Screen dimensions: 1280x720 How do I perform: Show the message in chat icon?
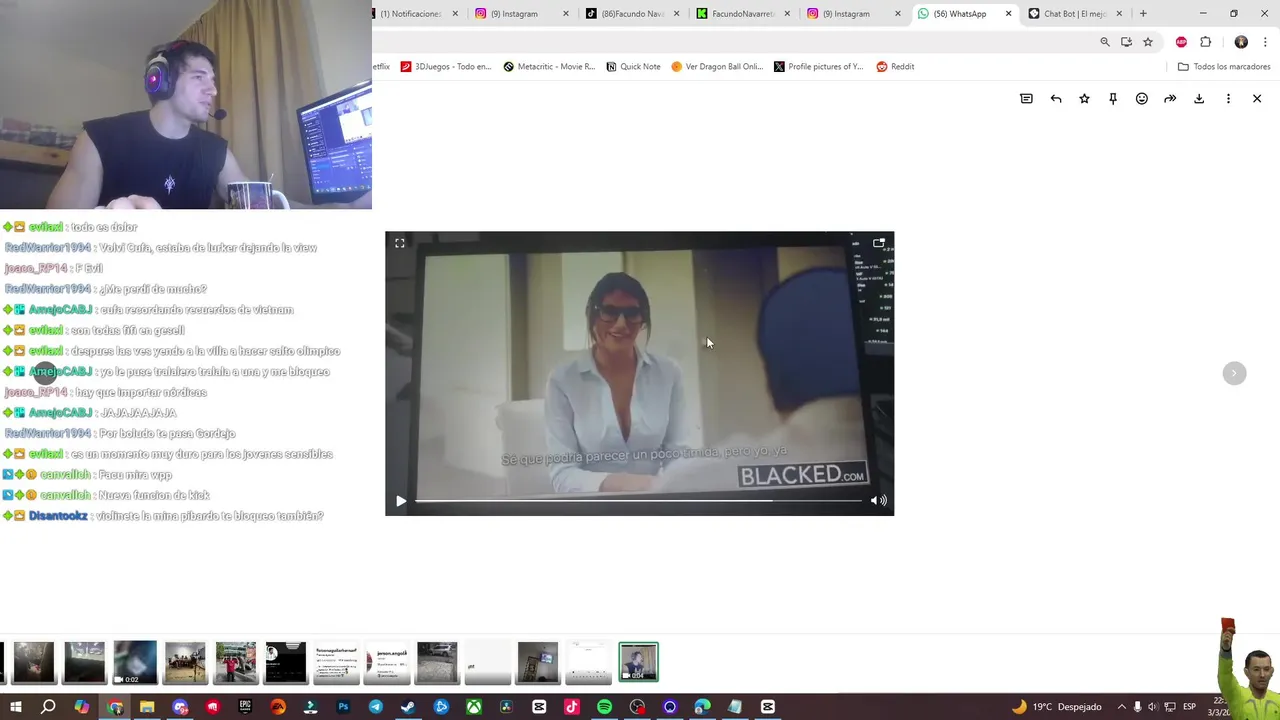[1026, 99]
